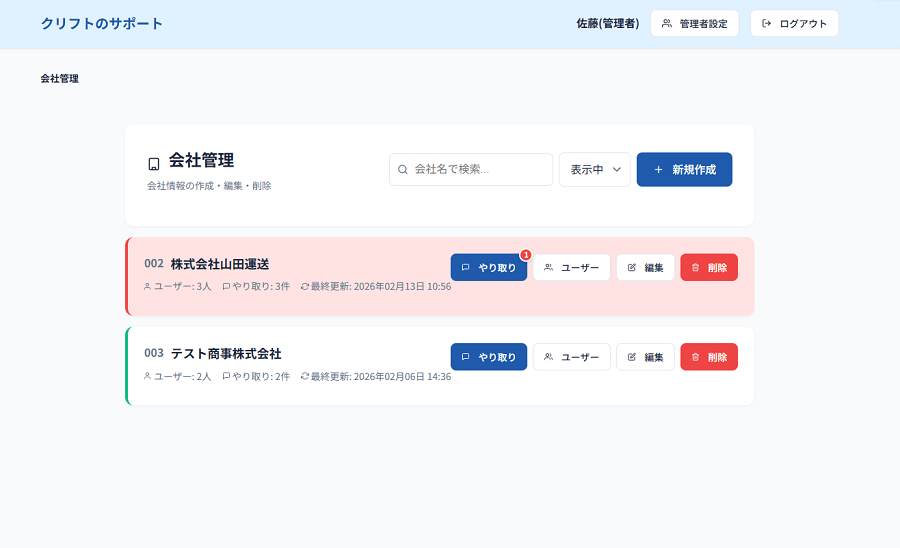This screenshot has height=548, width=900.
Task: Click refresh icon beside テスト商事 最終更新
Action: tap(304, 376)
